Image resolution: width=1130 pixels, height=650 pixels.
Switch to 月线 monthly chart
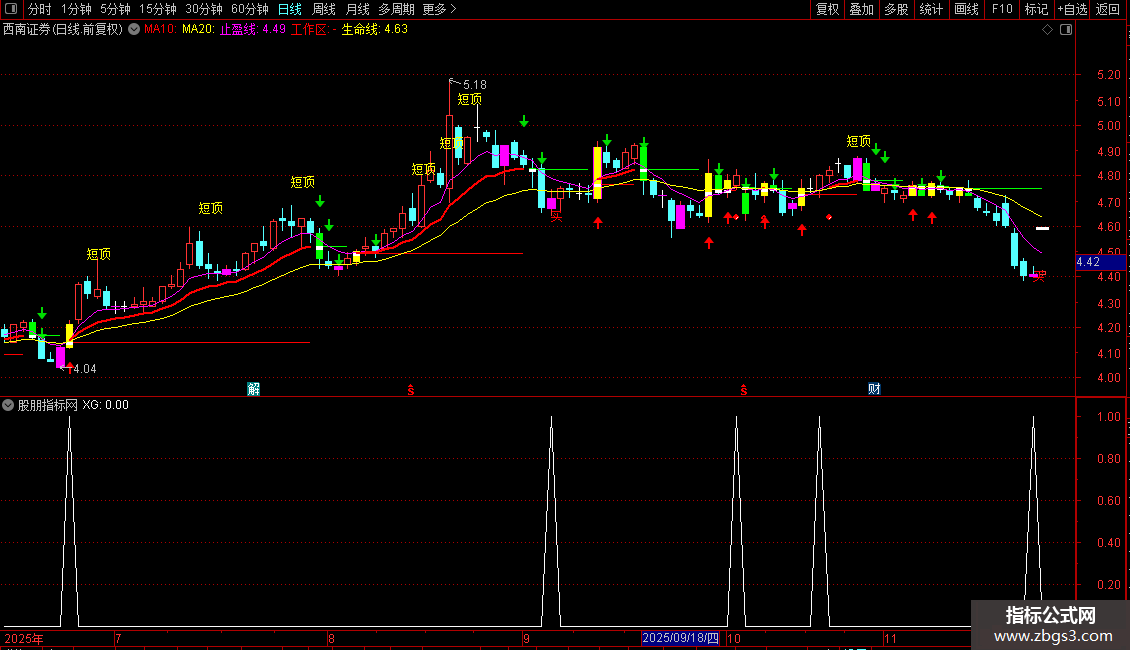coord(357,9)
